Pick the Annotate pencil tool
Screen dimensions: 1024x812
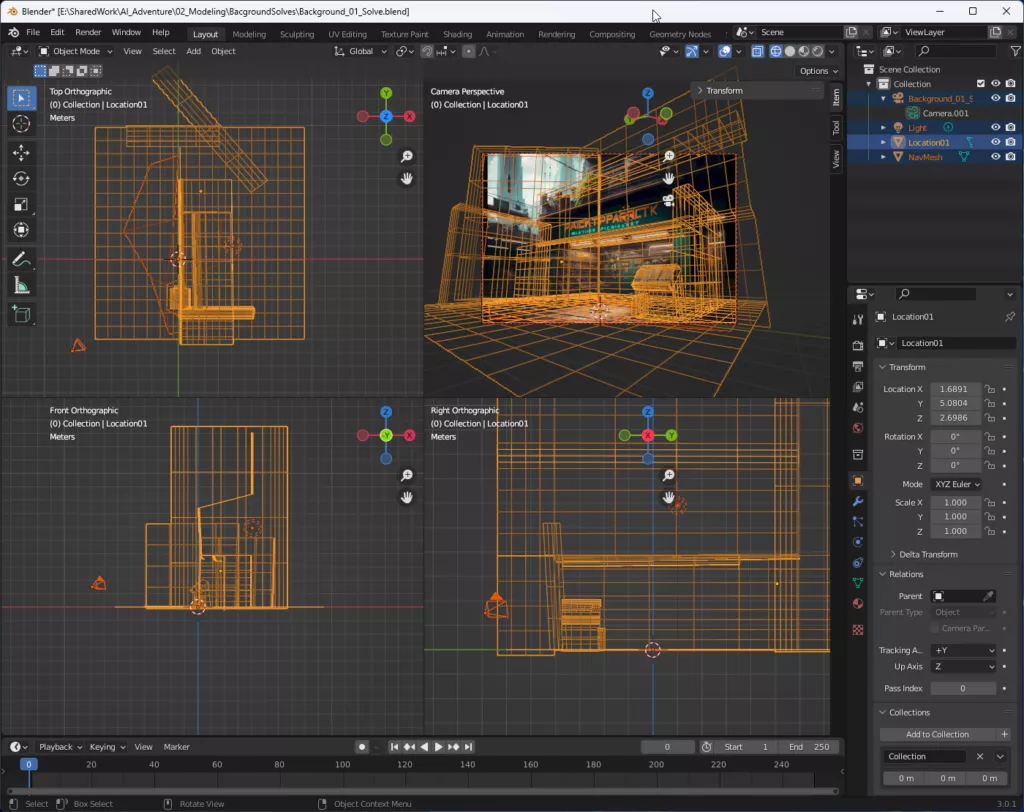pyautogui.click(x=21, y=259)
